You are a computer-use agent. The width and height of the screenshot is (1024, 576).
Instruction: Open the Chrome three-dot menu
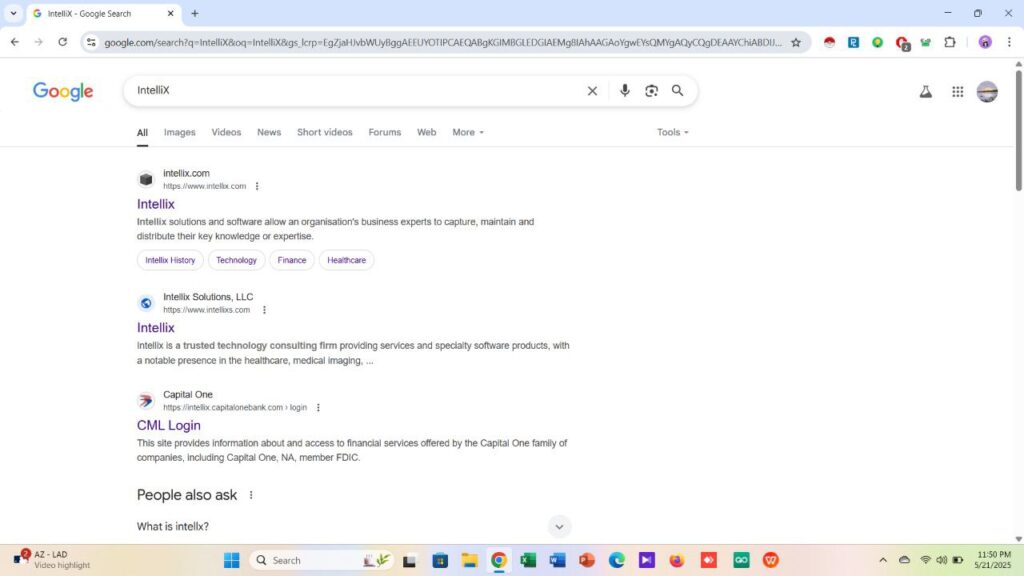[1009, 42]
